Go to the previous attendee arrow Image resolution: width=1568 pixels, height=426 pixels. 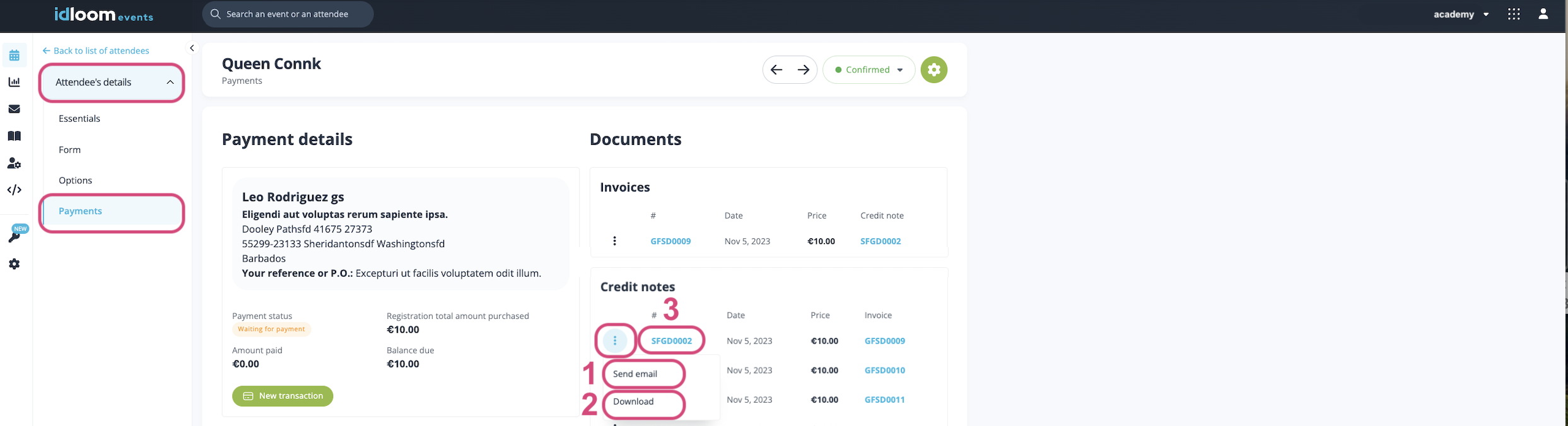(x=776, y=70)
